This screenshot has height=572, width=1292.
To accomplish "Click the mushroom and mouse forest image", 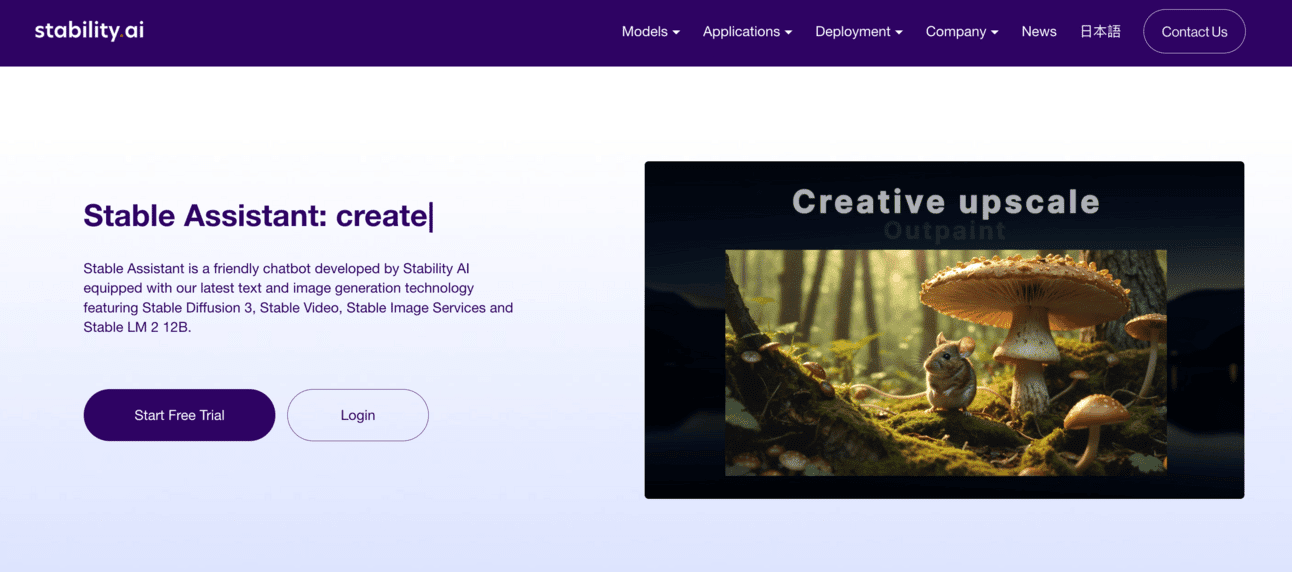I will [x=945, y=362].
